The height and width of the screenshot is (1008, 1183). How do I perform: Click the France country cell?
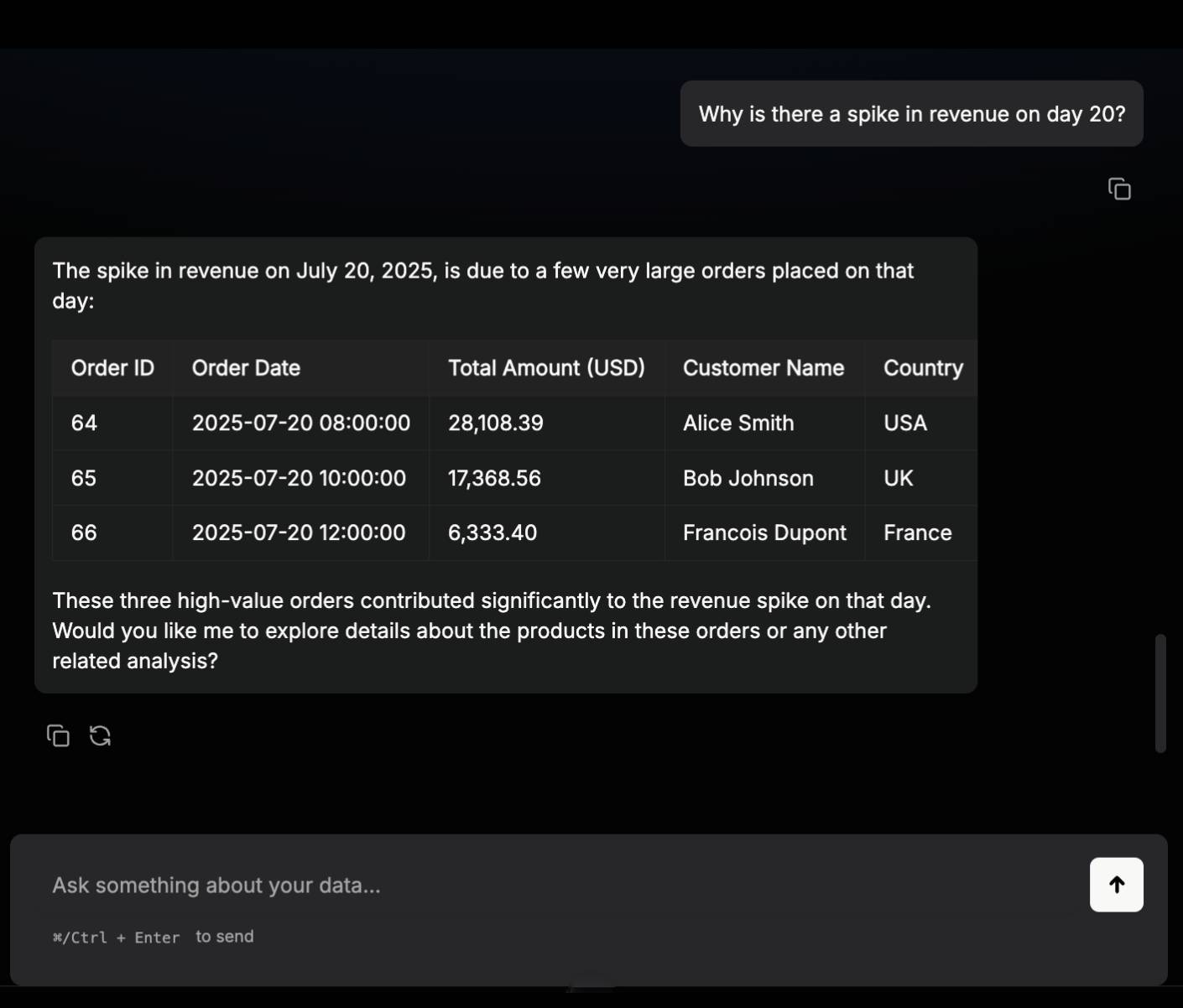tap(917, 533)
